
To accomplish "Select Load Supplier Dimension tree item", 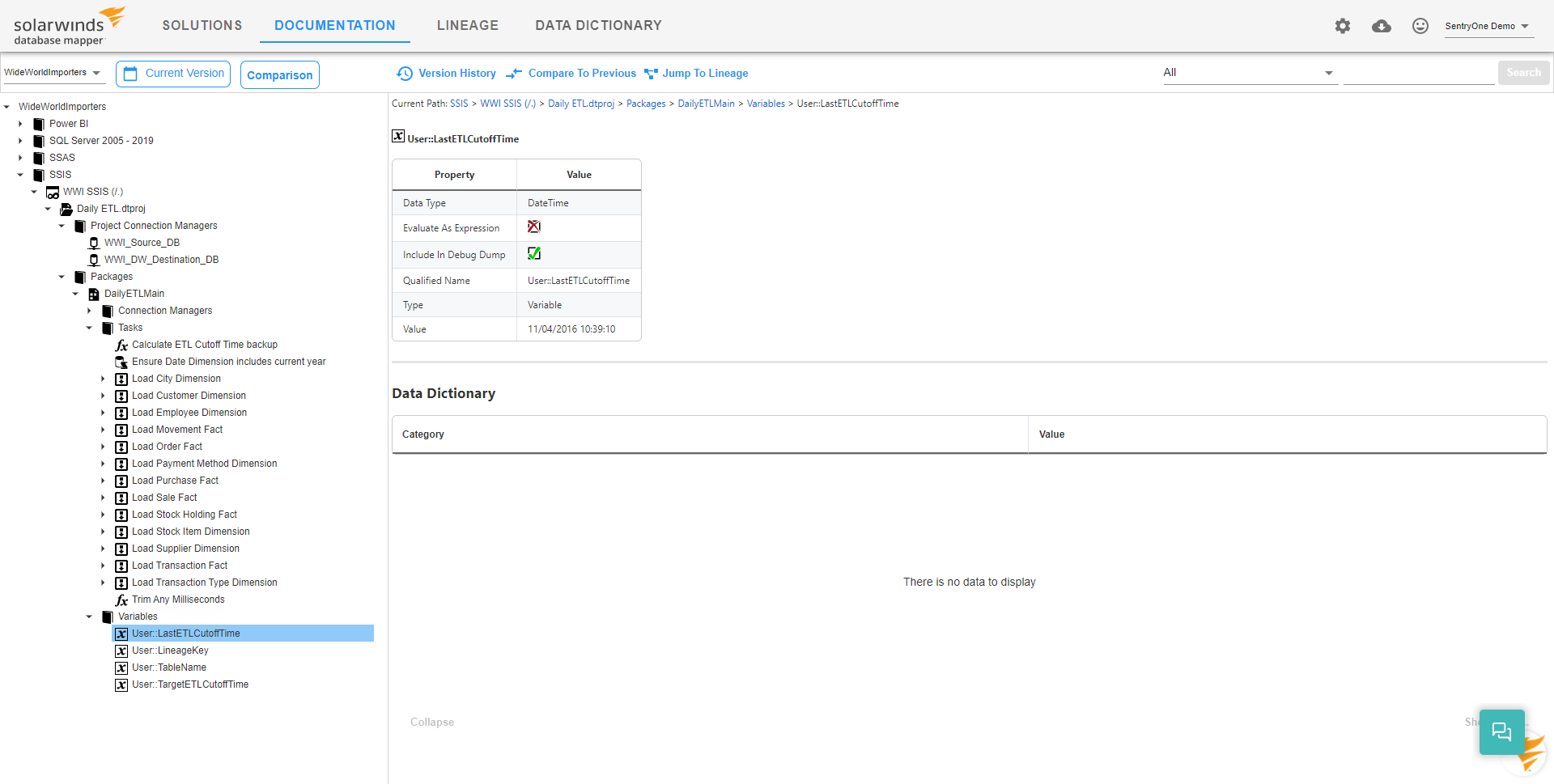I will pos(185,549).
